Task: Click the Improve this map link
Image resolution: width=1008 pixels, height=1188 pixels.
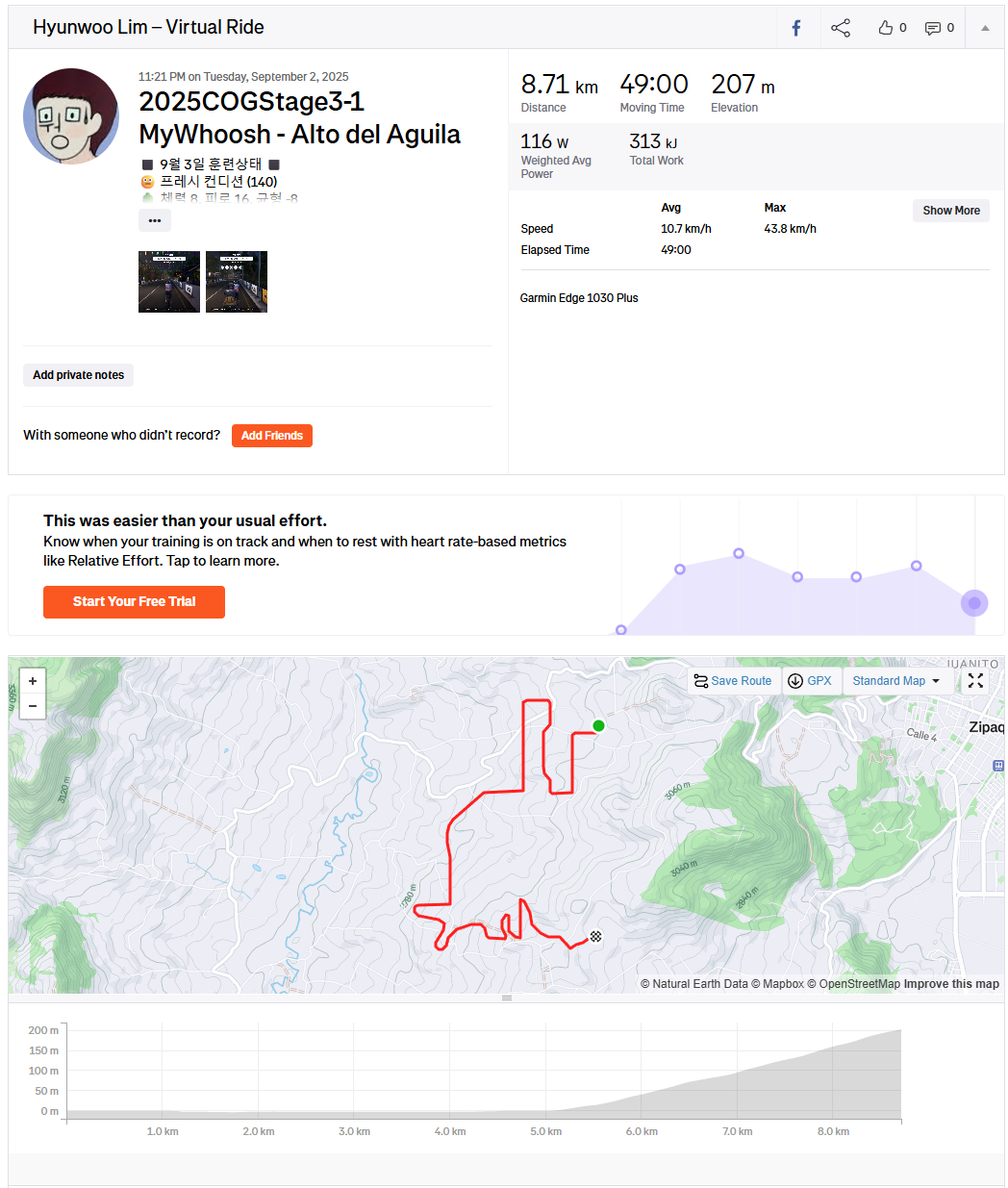Action: tap(951, 984)
